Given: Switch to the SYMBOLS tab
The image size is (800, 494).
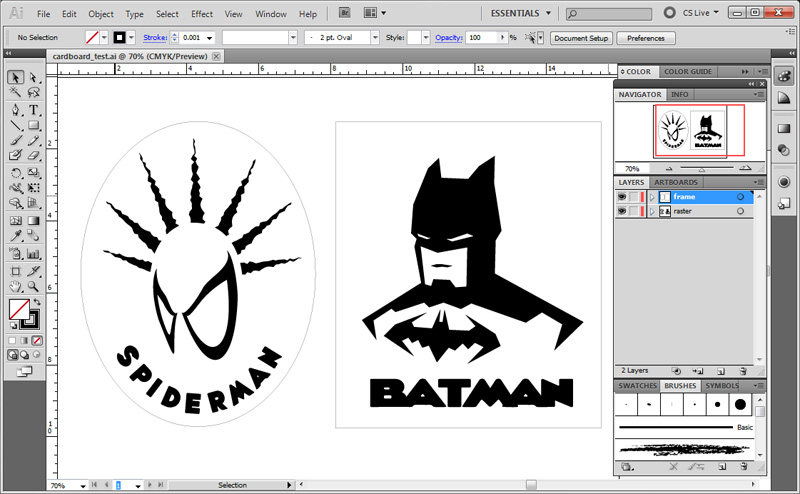Looking at the screenshot, I should pyautogui.click(x=721, y=386).
